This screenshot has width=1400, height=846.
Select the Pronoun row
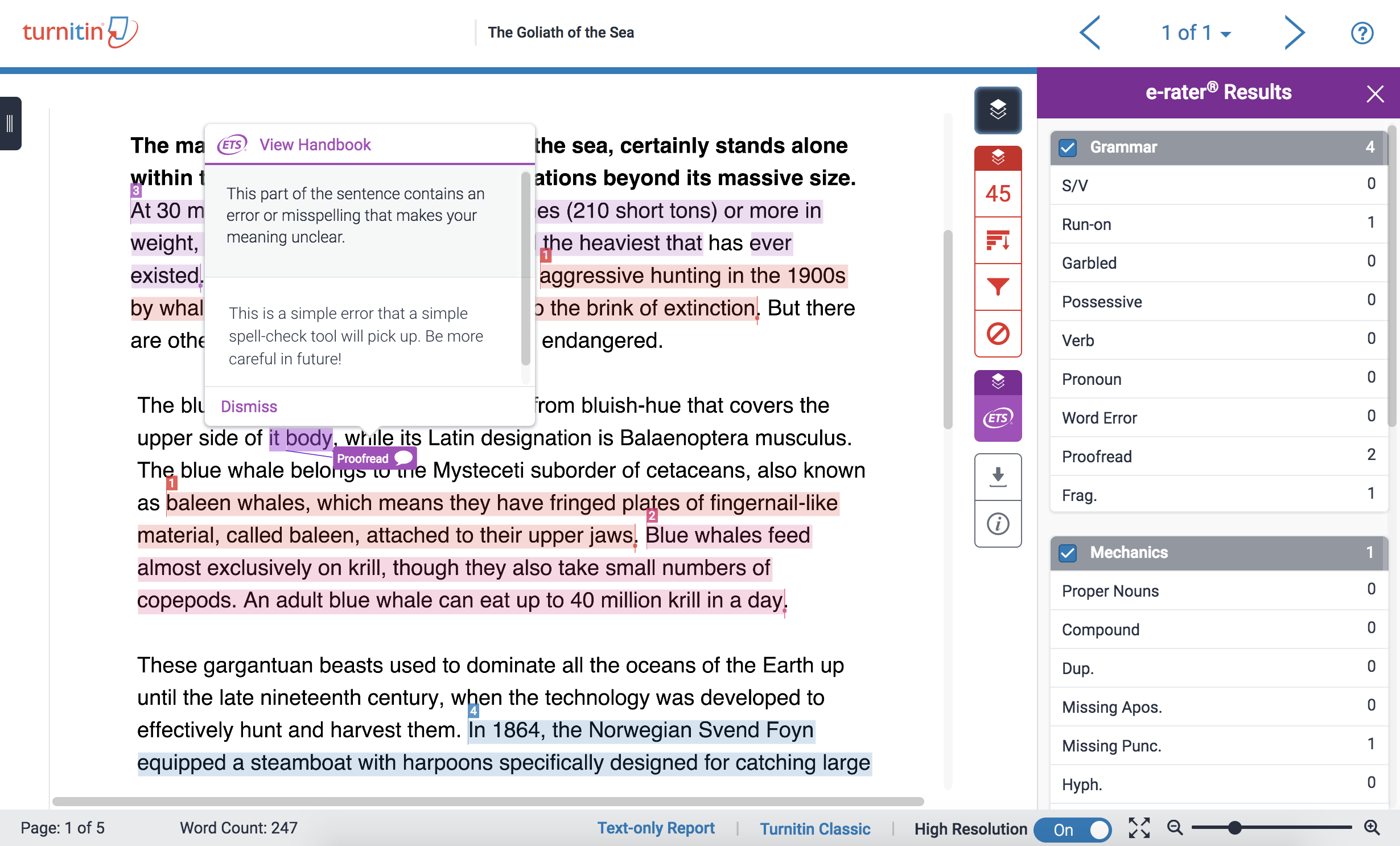[x=1218, y=379]
